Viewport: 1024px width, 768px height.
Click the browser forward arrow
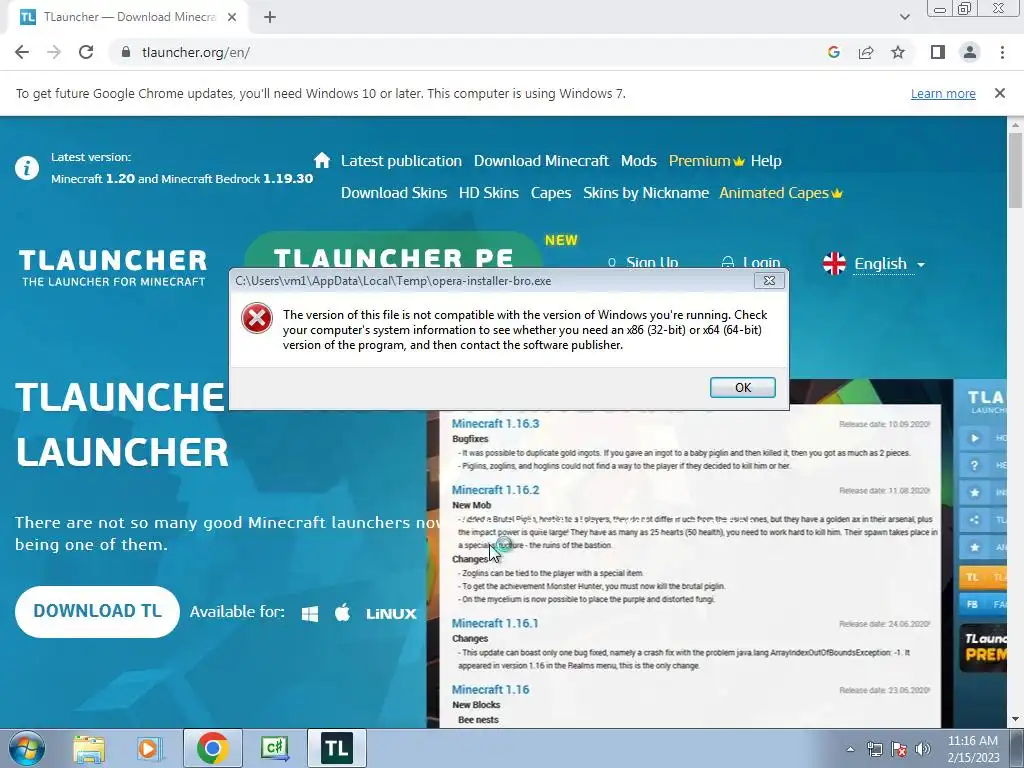point(54,52)
